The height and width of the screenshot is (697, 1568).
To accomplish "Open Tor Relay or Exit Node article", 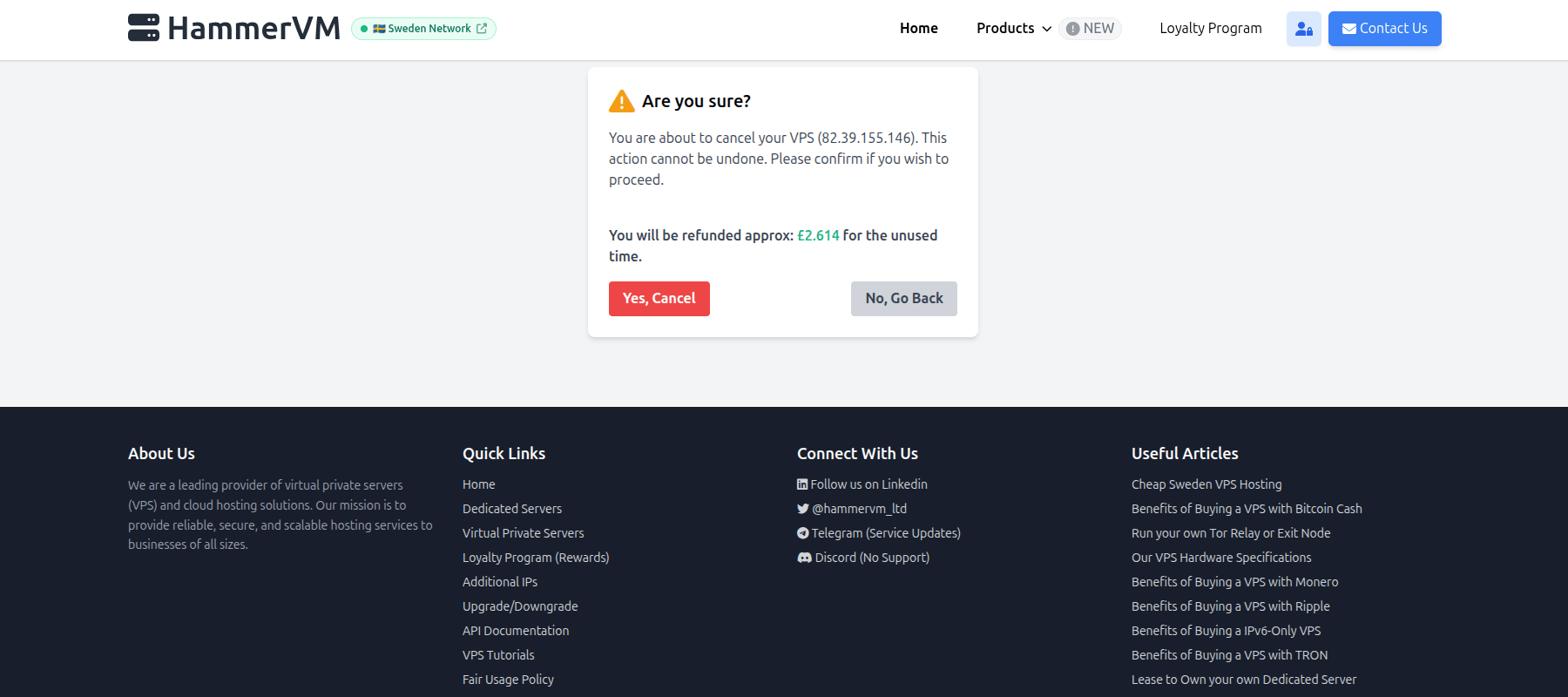I will tap(1231, 533).
